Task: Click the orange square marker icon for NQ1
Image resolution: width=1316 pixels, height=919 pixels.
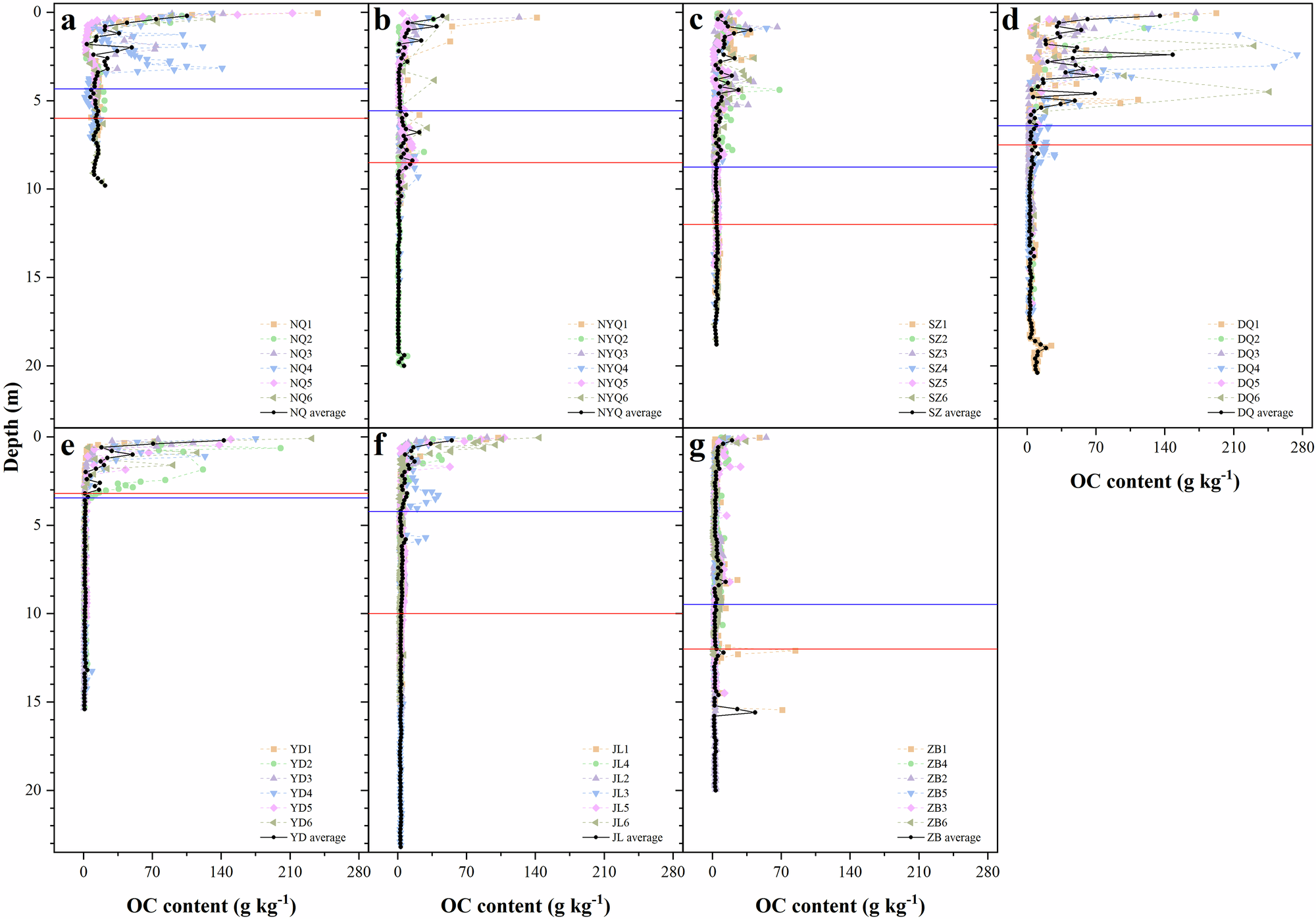Action: (x=273, y=324)
